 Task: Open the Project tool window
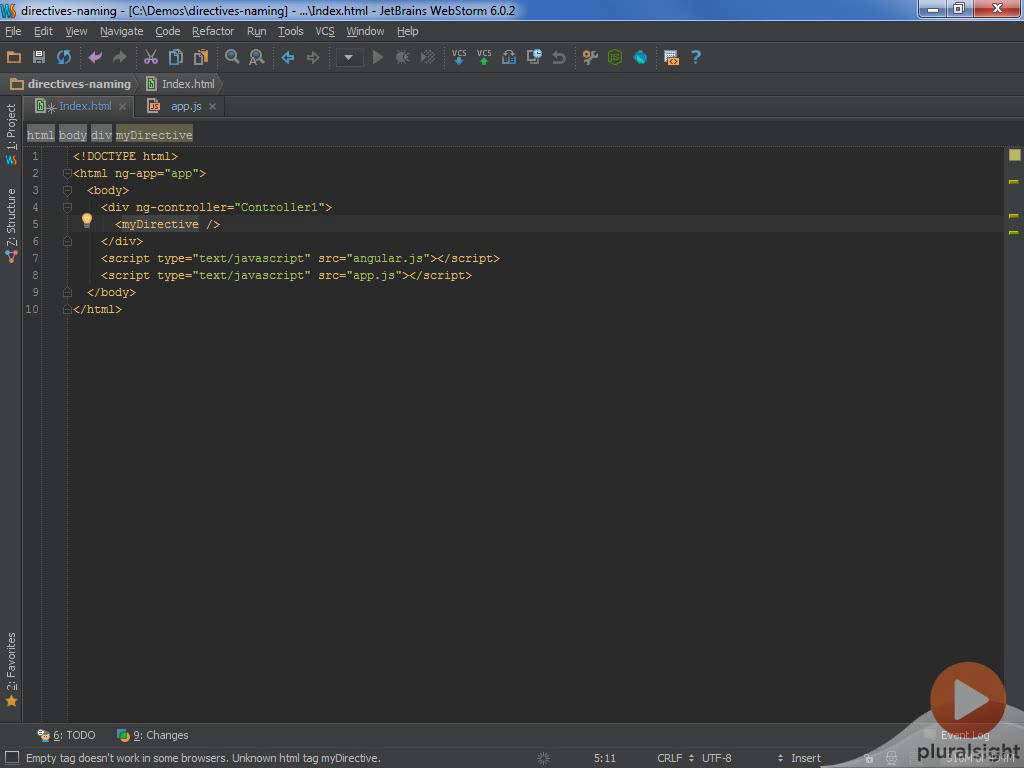point(11,134)
